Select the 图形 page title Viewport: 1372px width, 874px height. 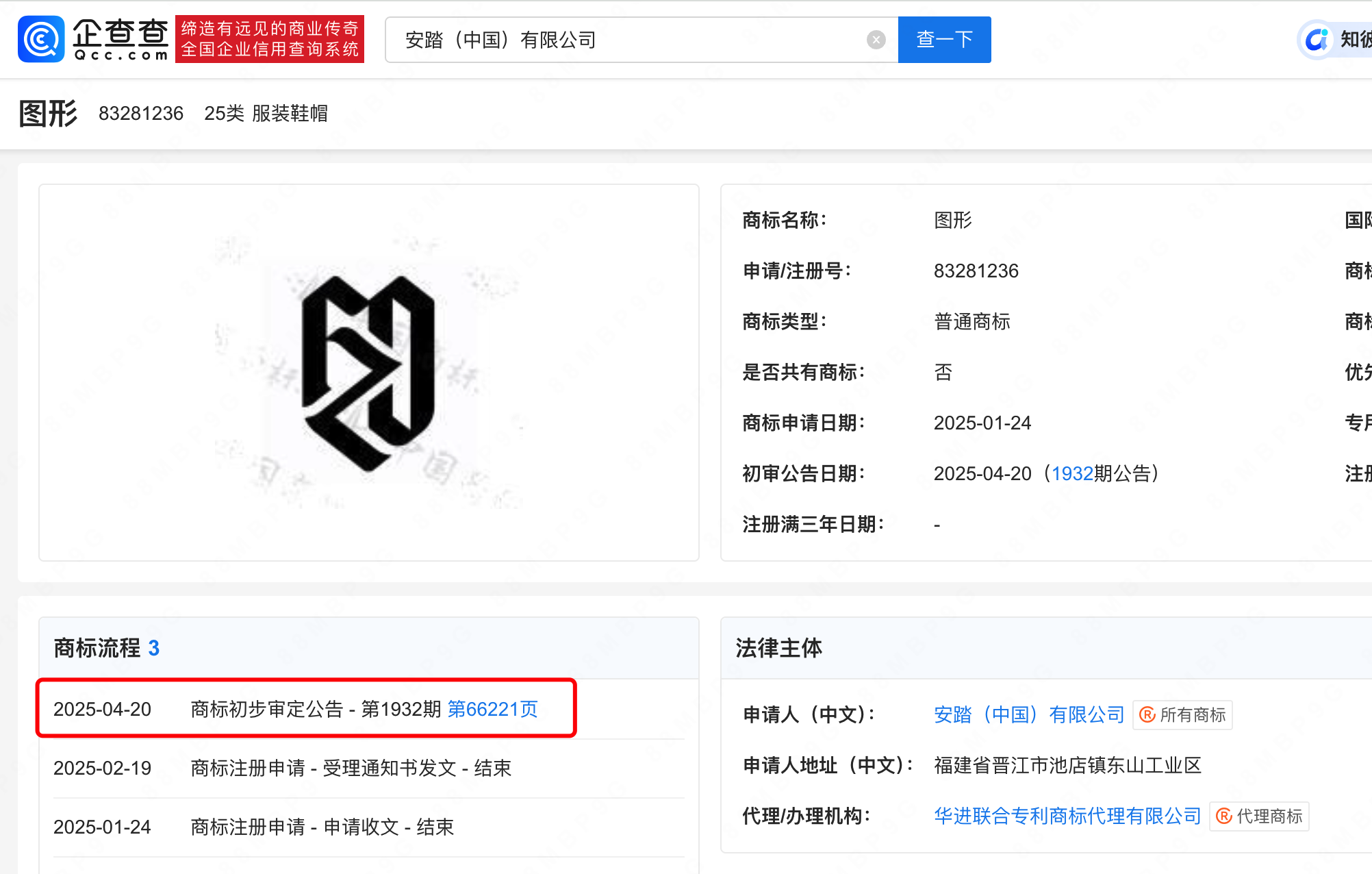(x=48, y=113)
